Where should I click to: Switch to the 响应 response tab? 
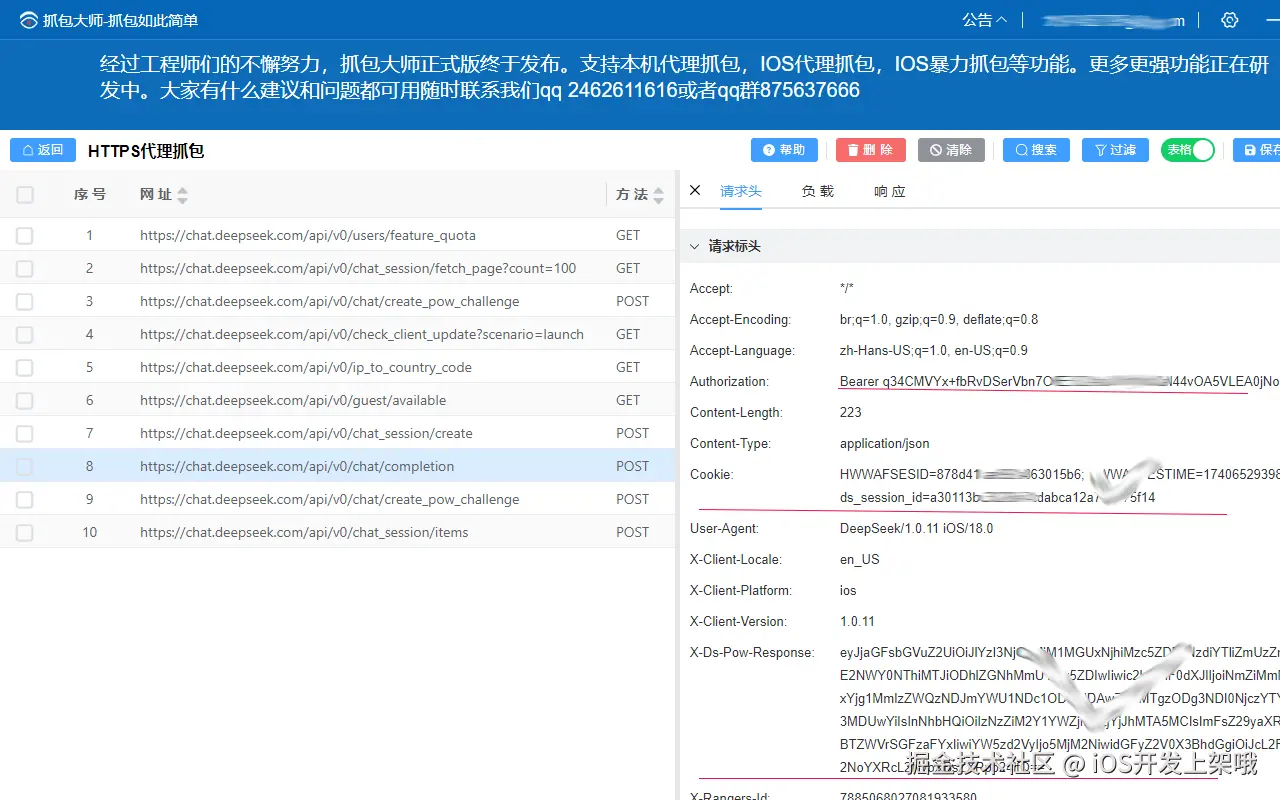pyautogui.click(x=890, y=191)
